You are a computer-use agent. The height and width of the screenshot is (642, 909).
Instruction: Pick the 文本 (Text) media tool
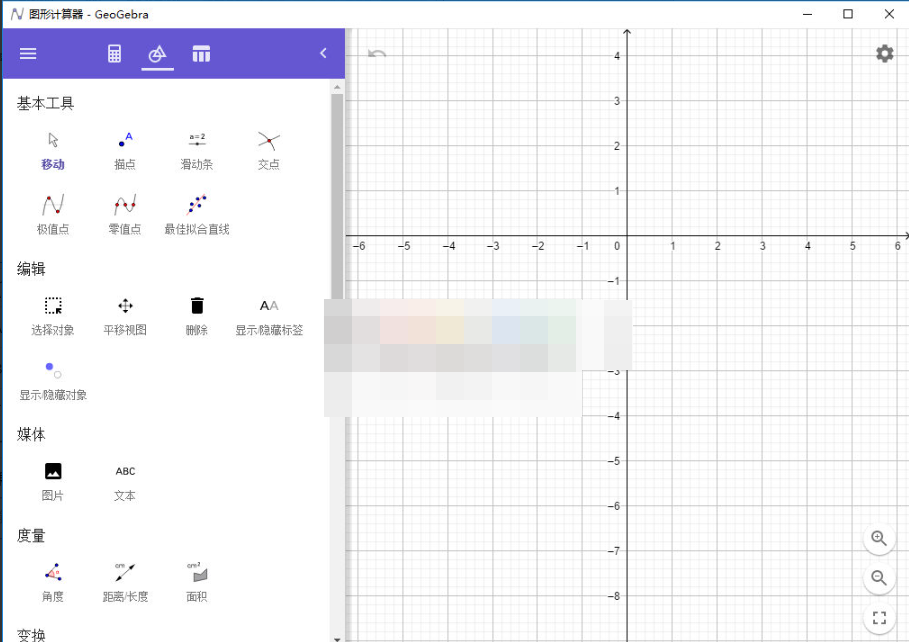(124, 480)
